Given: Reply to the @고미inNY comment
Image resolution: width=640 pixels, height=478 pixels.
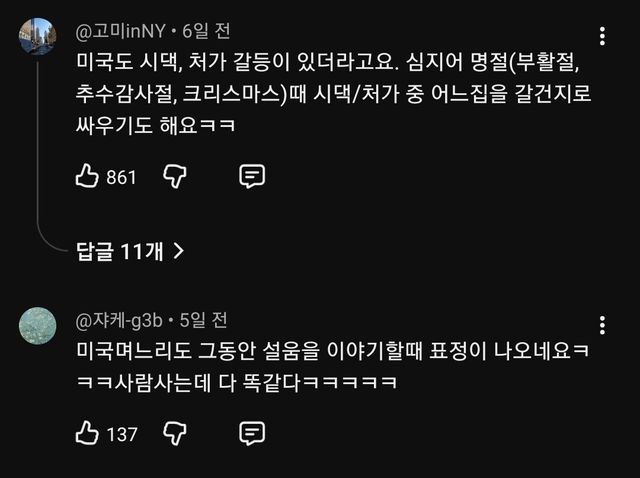Looking at the screenshot, I should pyautogui.click(x=252, y=177).
